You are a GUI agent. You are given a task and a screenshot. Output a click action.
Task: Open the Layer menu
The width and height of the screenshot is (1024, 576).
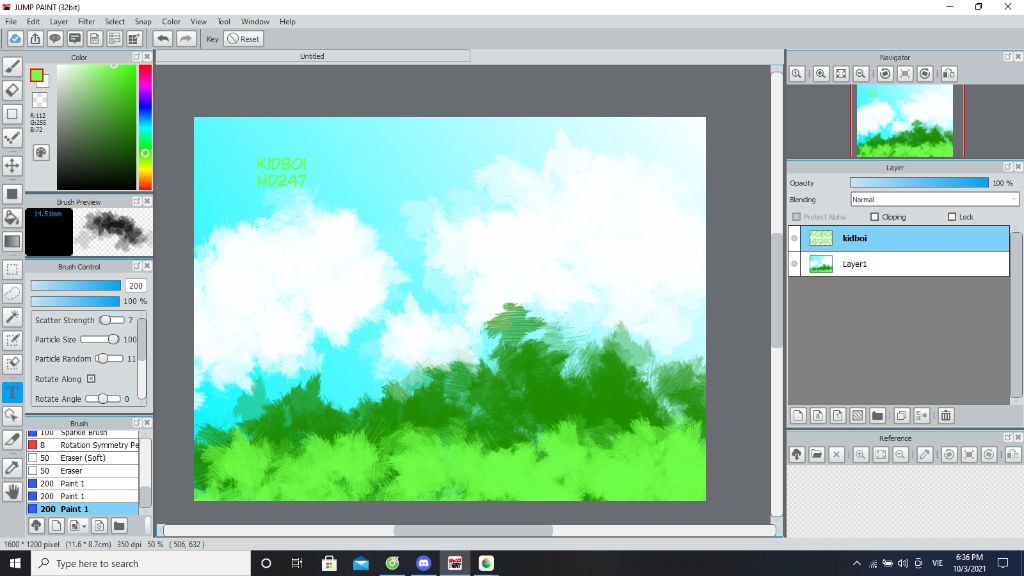tap(59, 22)
